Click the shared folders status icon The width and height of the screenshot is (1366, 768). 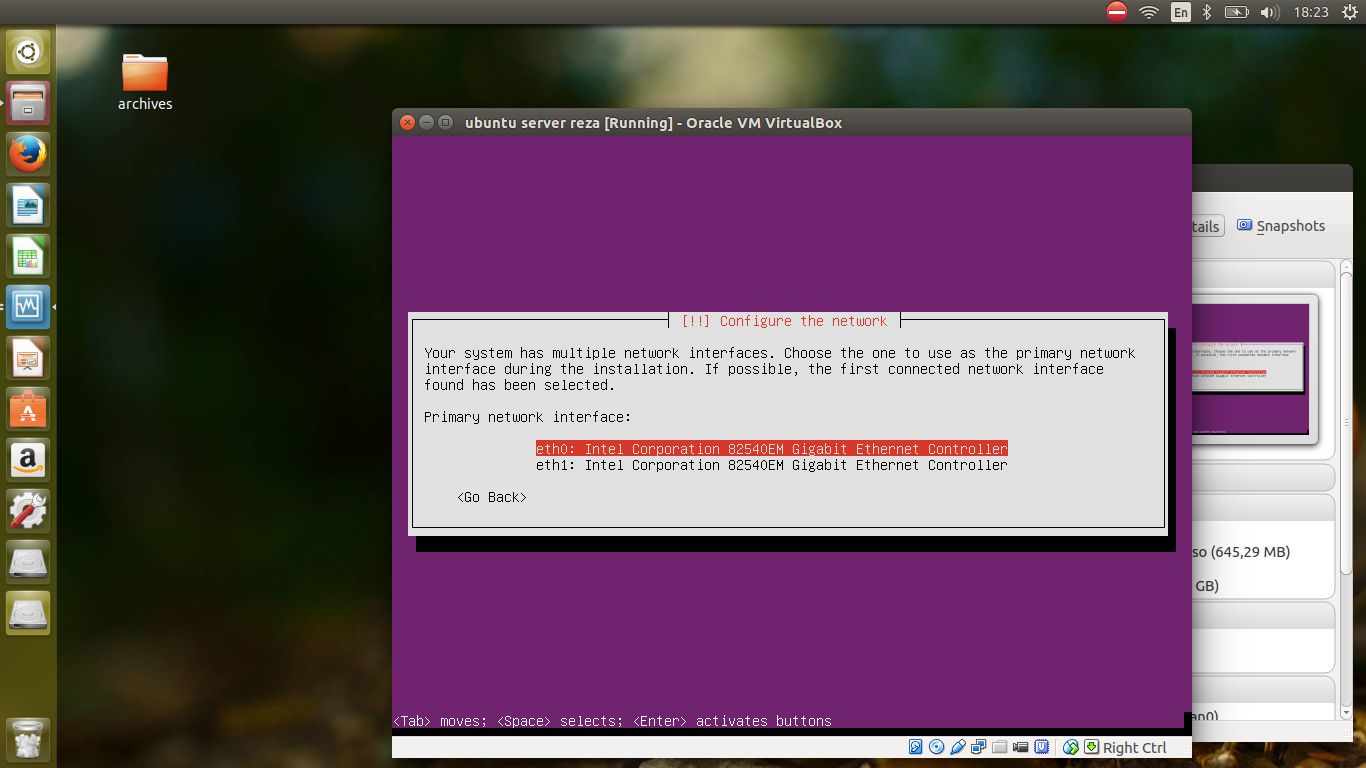(999, 747)
